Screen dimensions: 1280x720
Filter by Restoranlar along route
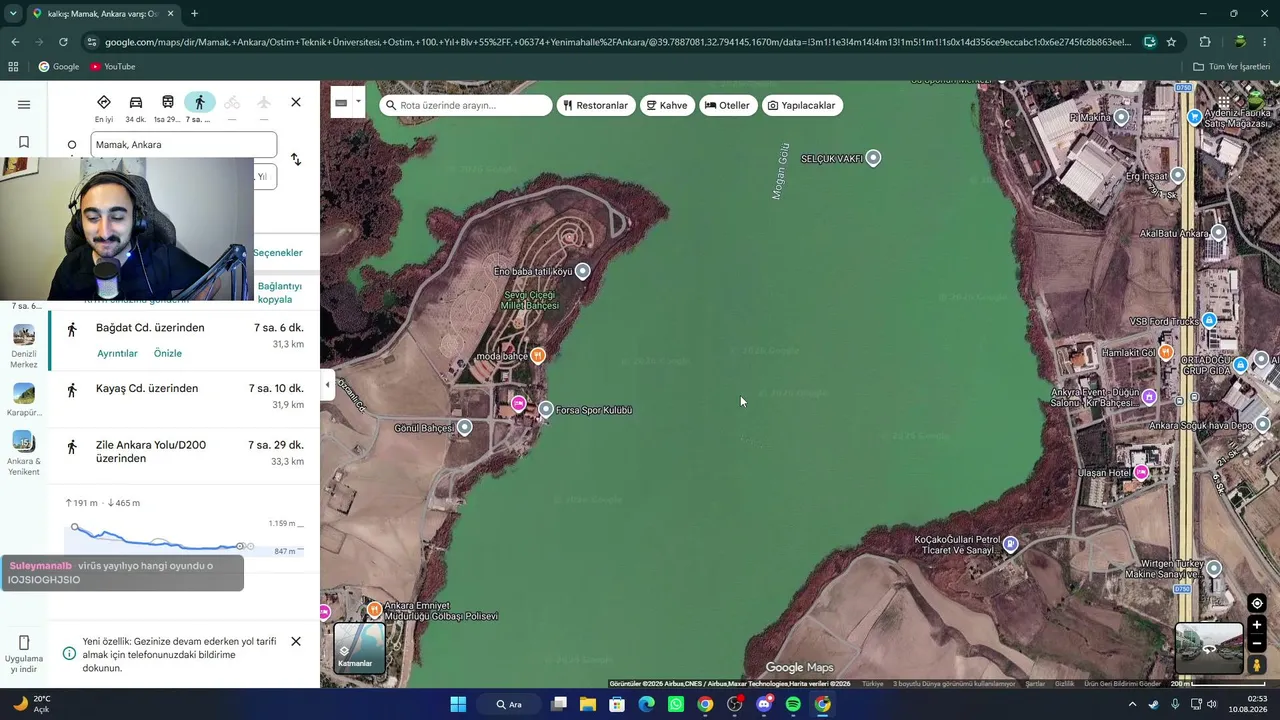[x=596, y=105]
